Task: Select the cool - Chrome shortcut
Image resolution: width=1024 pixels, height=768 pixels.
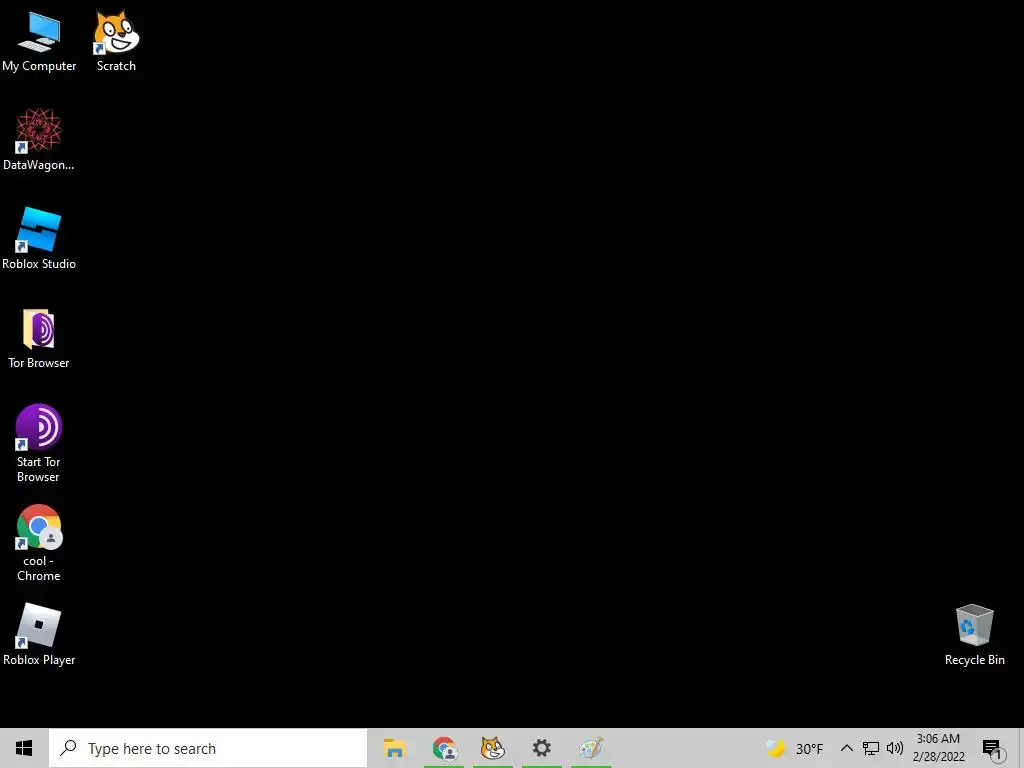Action: [x=39, y=543]
